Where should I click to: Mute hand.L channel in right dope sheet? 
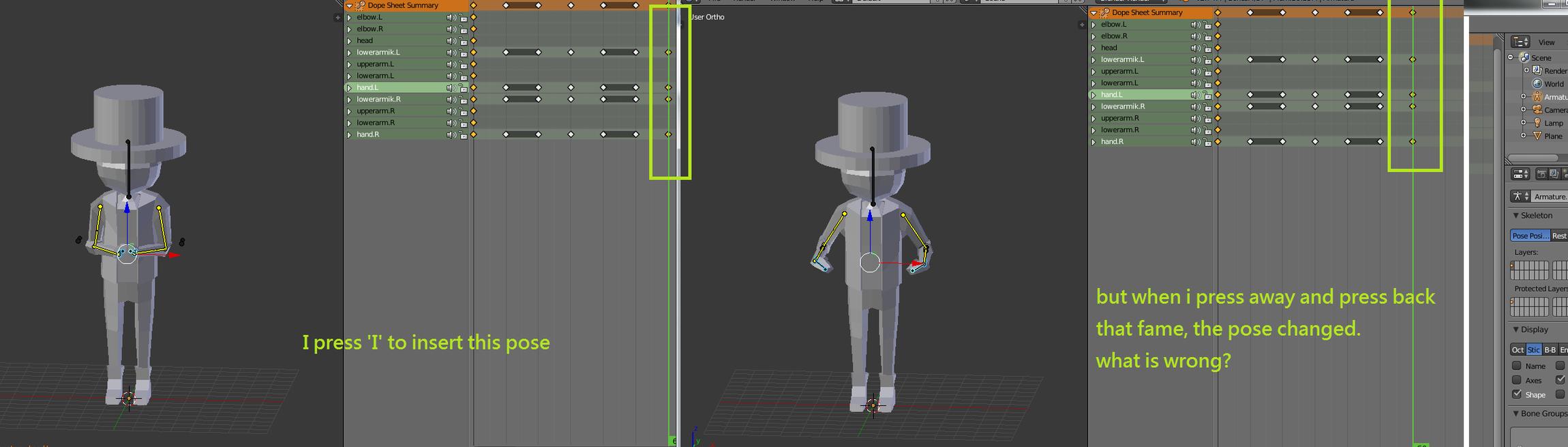click(x=1195, y=95)
